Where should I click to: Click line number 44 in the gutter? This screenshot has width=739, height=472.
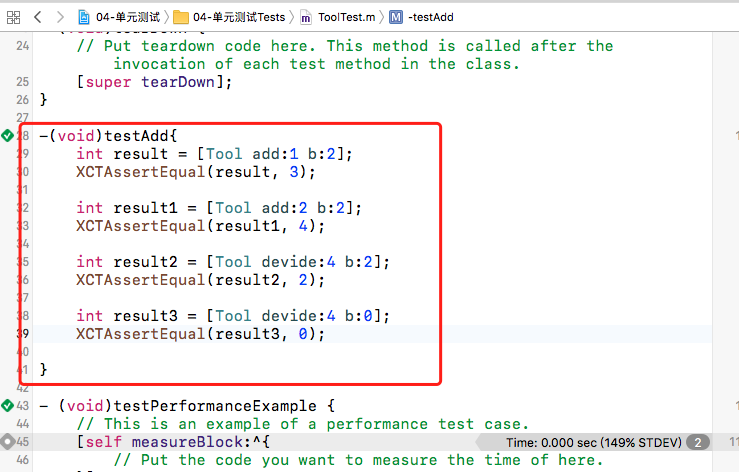coord(23,424)
